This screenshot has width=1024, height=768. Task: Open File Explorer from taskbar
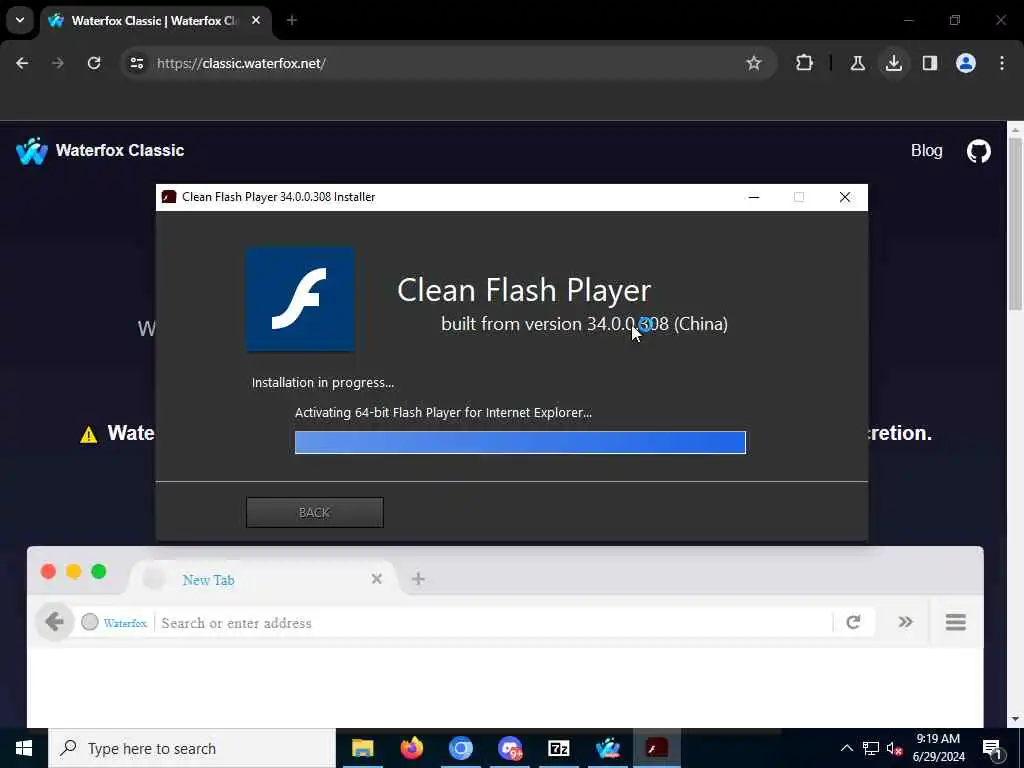click(x=362, y=748)
